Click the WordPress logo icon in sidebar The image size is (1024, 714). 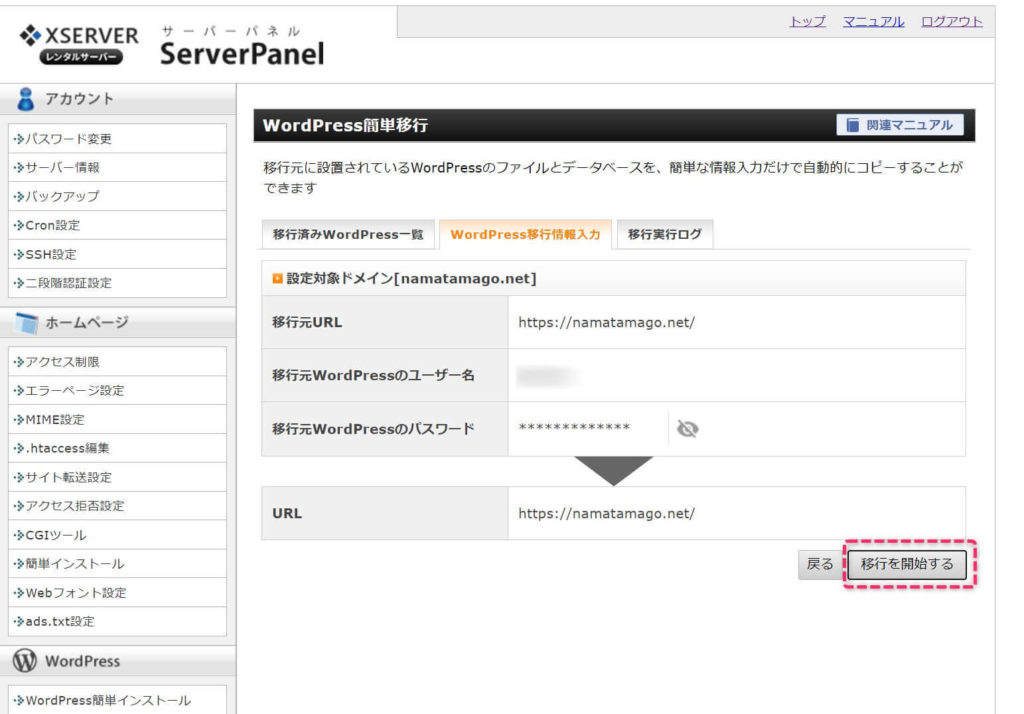(x=25, y=660)
